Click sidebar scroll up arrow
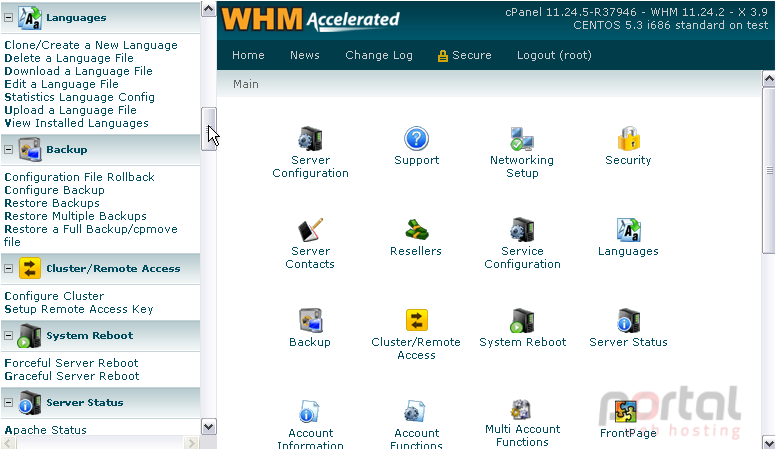 [x=208, y=9]
